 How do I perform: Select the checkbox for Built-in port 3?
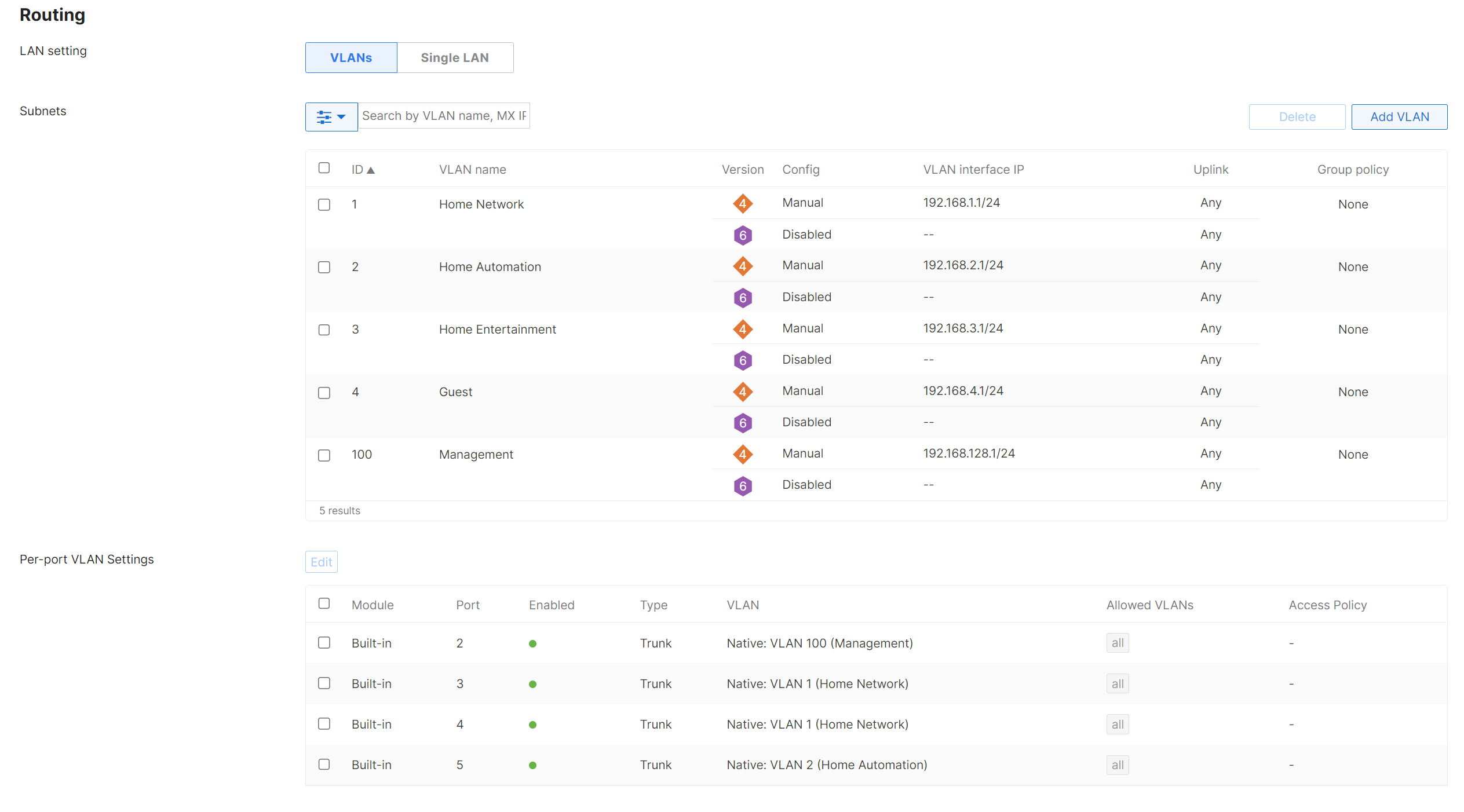coord(324,683)
